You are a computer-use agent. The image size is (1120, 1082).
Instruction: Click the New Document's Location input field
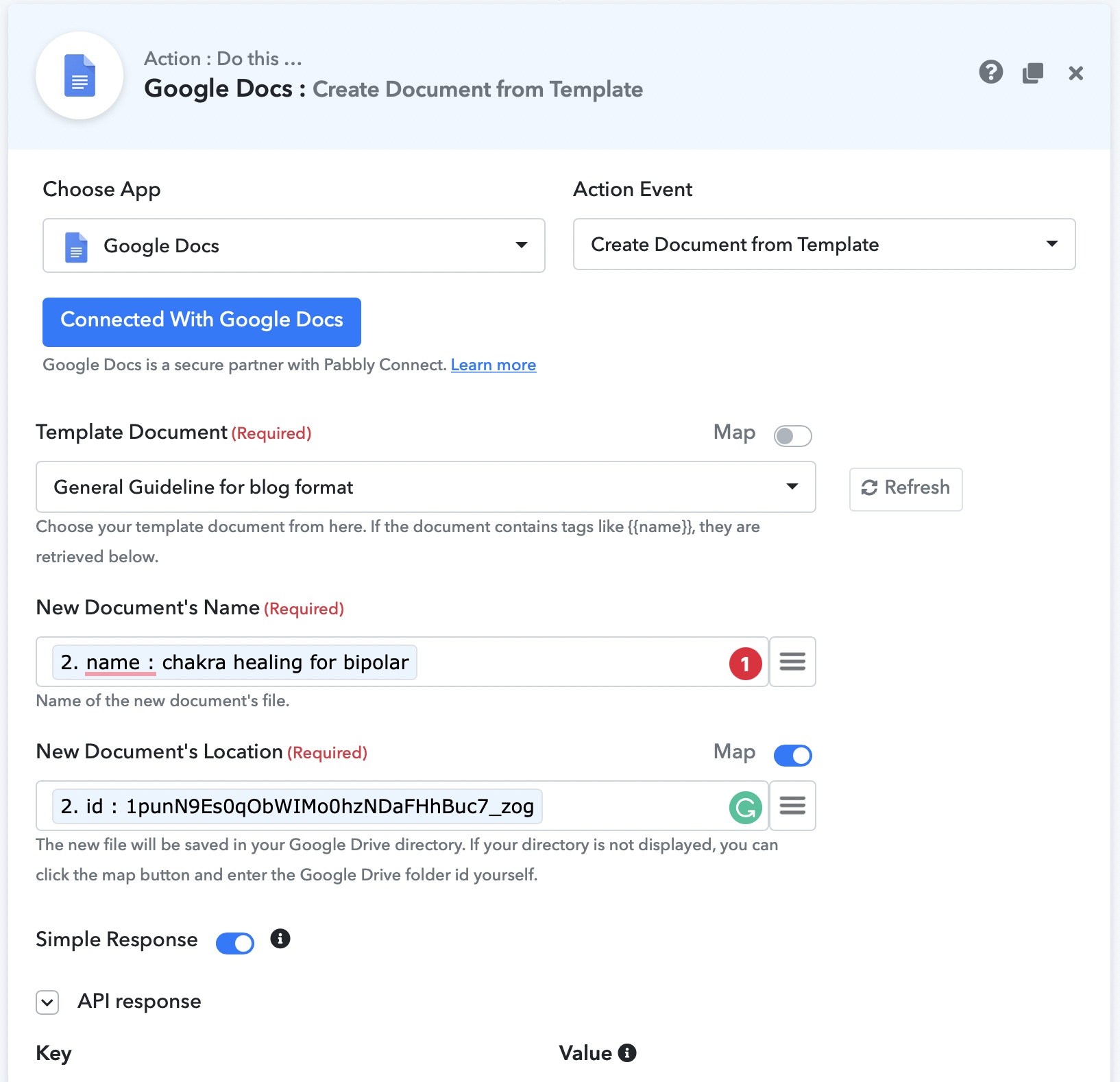(402, 806)
